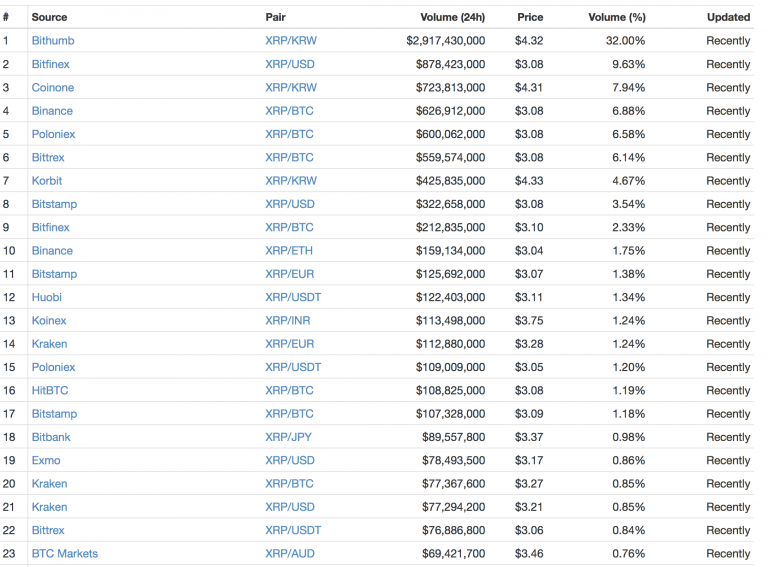Select the $3.28 price in Kraken row 14
Image resolution: width=768 pixels, height=567 pixels.
pos(529,344)
